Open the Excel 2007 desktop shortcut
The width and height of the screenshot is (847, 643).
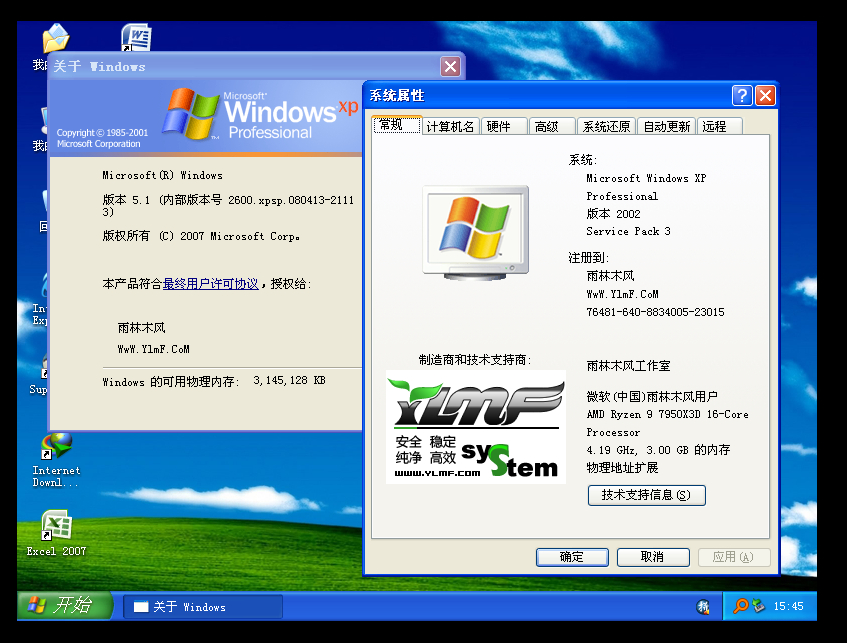click(x=56, y=526)
